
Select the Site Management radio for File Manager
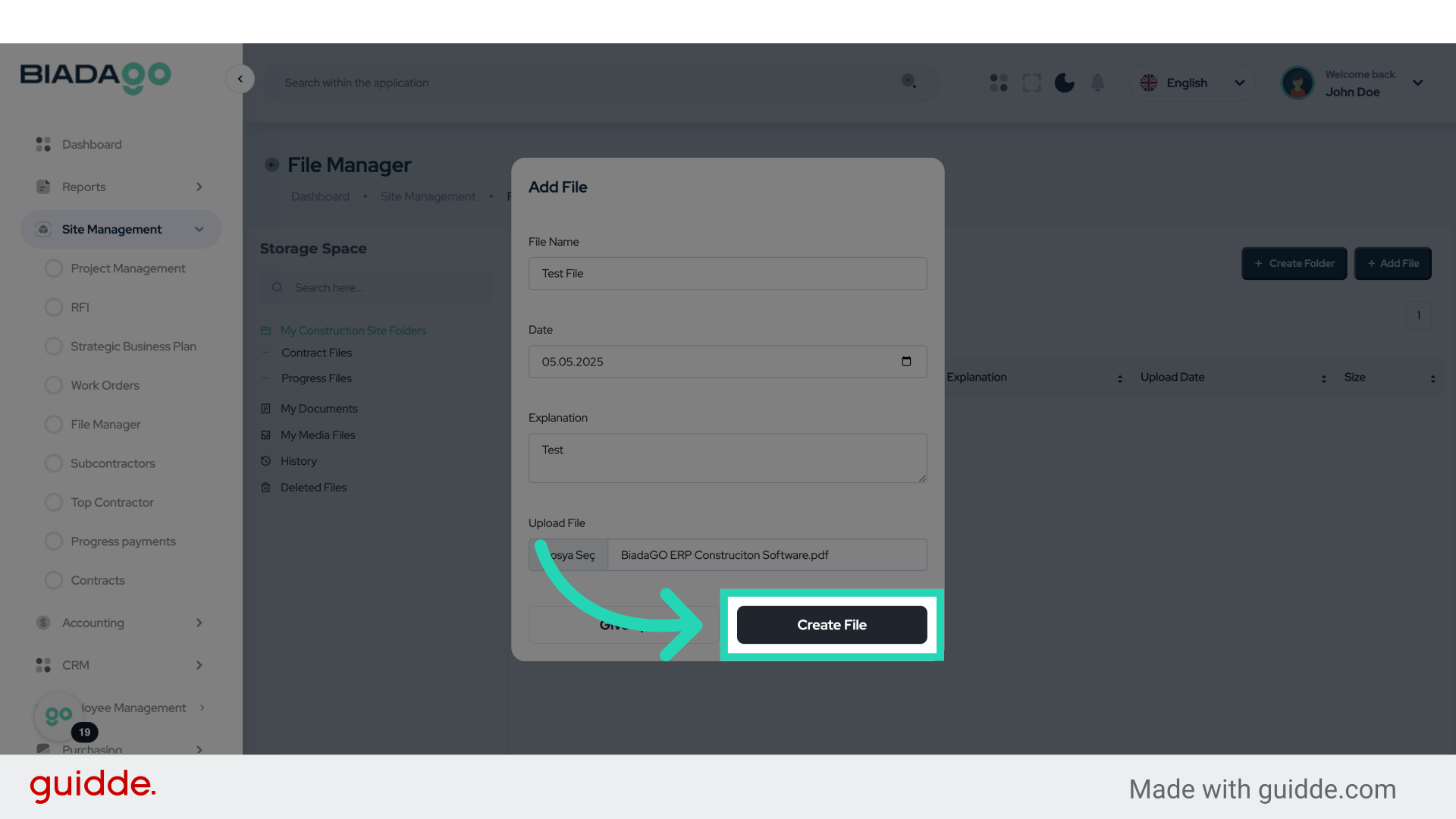click(x=53, y=424)
